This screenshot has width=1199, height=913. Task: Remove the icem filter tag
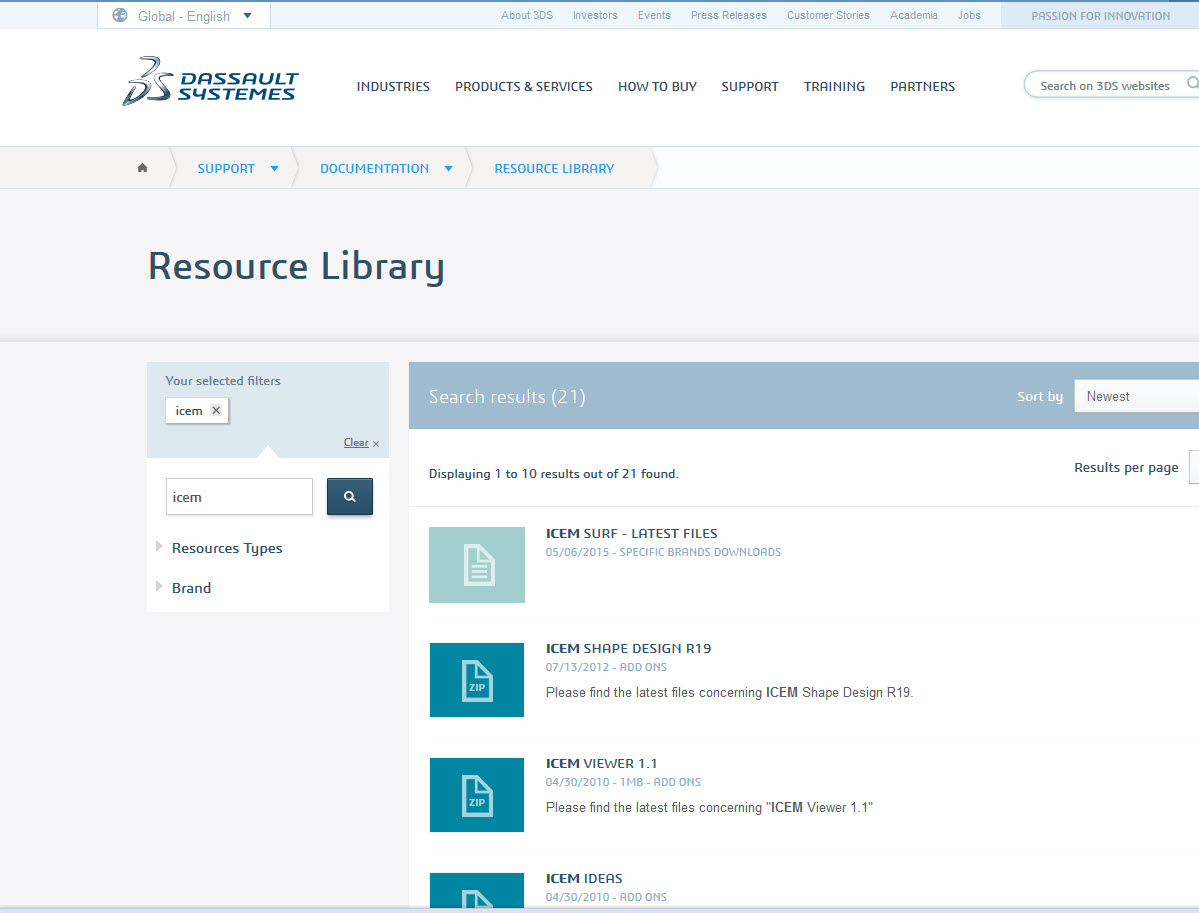(216, 411)
